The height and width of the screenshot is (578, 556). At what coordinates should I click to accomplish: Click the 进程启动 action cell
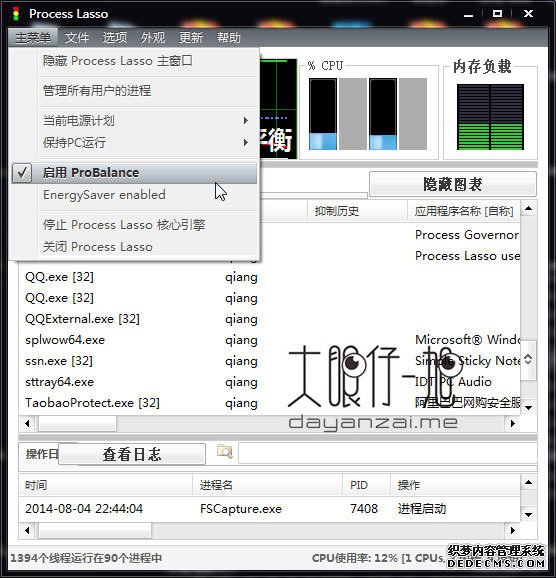coord(422,509)
